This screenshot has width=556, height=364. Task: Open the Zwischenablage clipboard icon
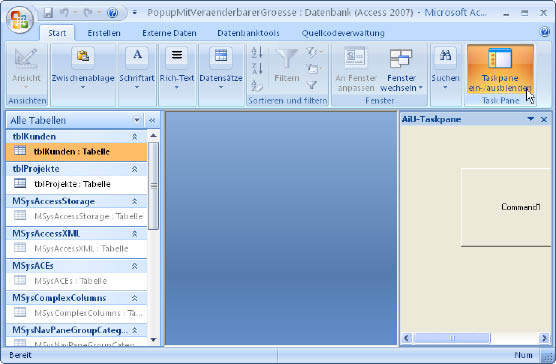point(83,57)
